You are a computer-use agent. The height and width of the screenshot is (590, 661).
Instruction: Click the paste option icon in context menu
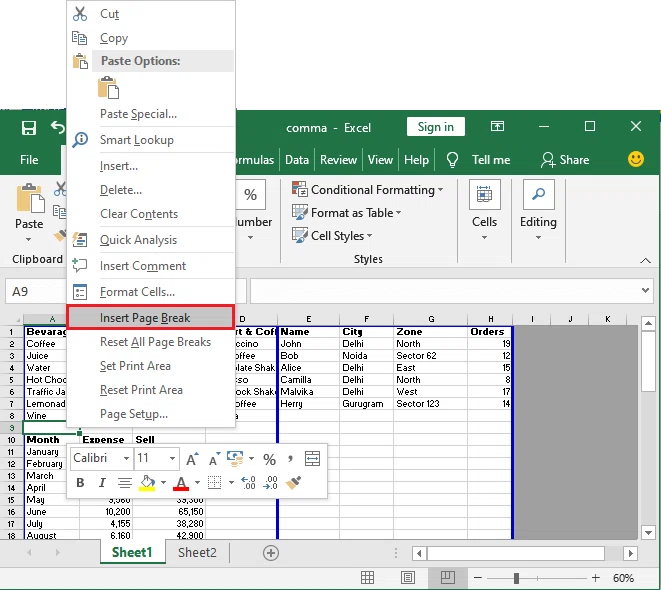[x=108, y=88]
